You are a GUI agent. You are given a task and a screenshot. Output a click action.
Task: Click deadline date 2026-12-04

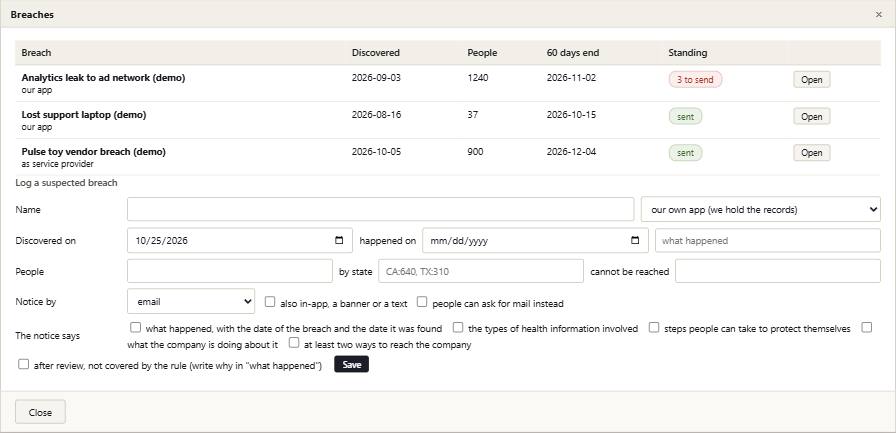click(x=571, y=151)
